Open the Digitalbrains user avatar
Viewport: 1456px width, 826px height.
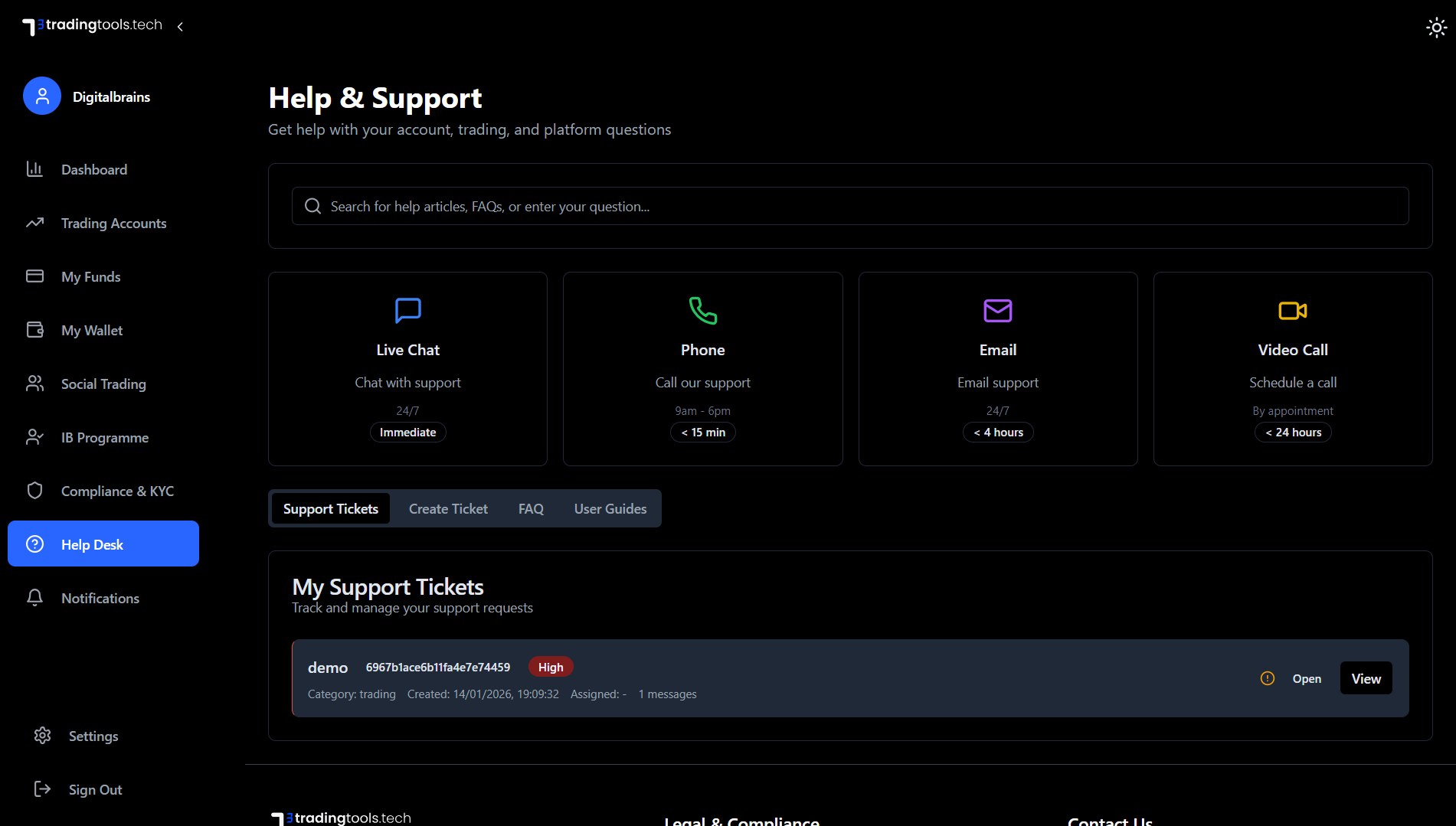click(x=42, y=96)
